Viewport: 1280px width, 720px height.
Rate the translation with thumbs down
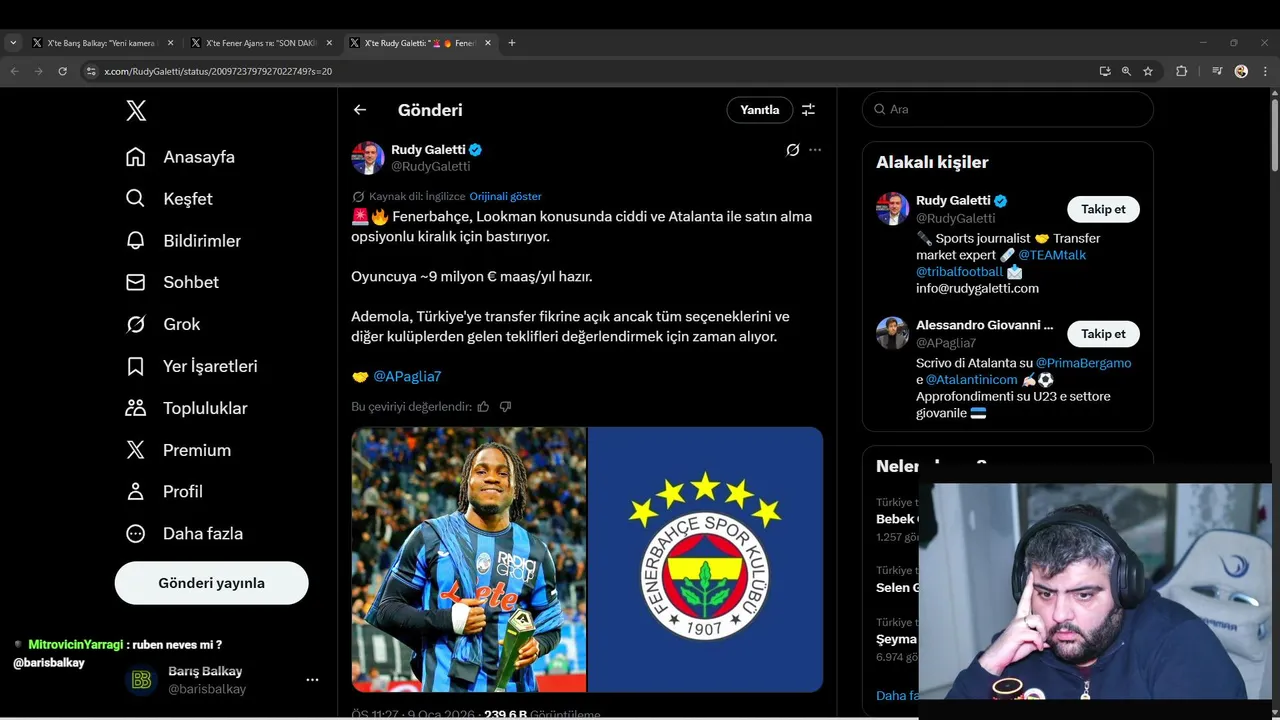(x=505, y=407)
